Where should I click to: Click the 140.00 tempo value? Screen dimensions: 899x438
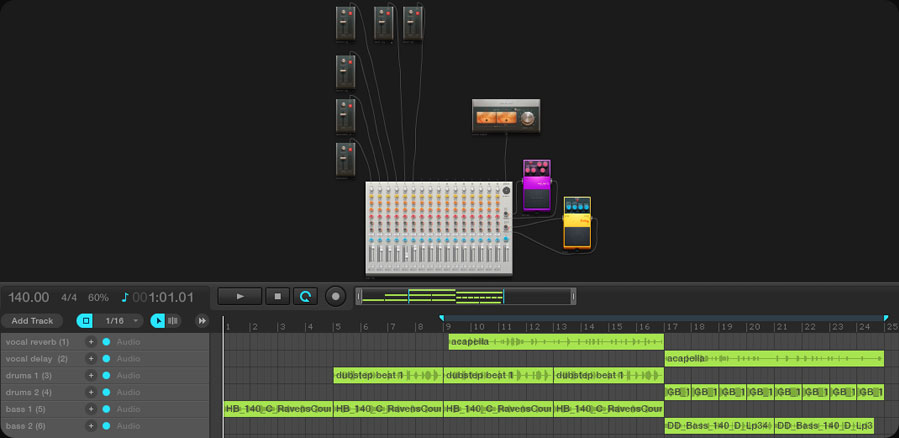tap(29, 298)
